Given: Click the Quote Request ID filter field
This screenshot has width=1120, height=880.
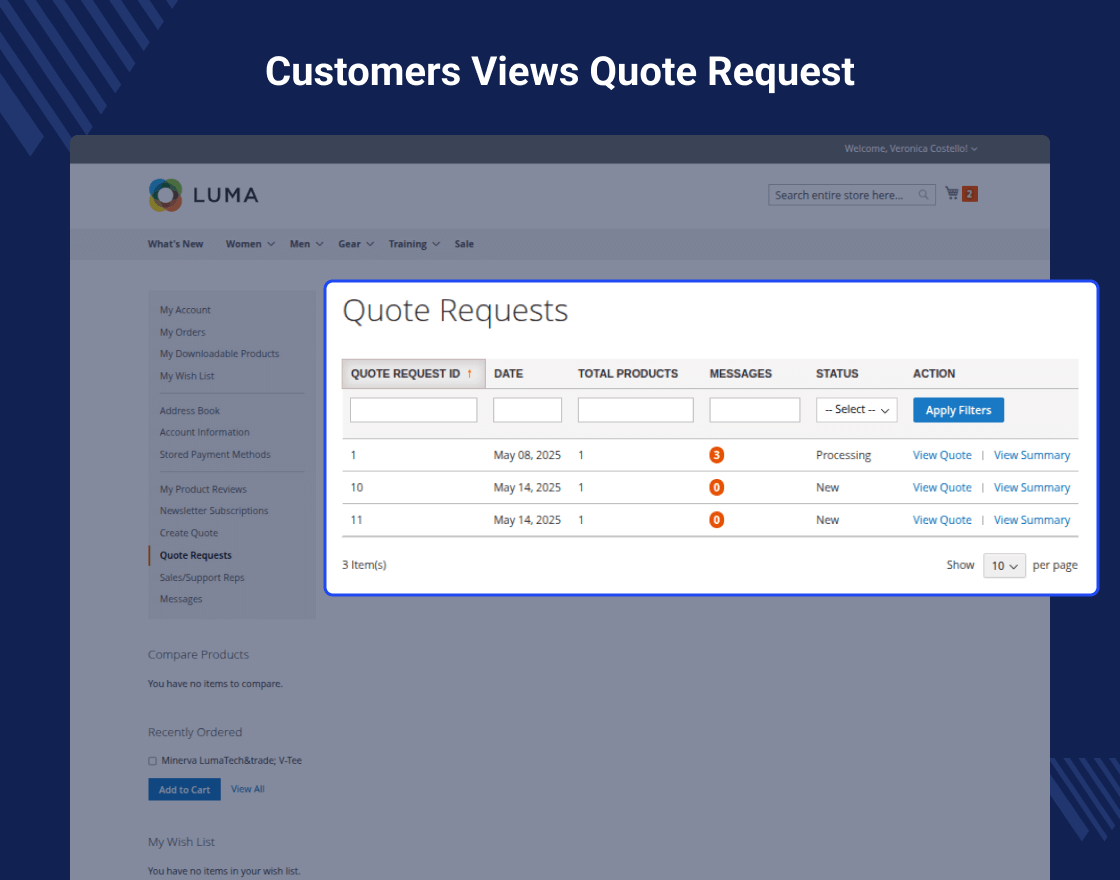Looking at the screenshot, I should click(413, 410).
